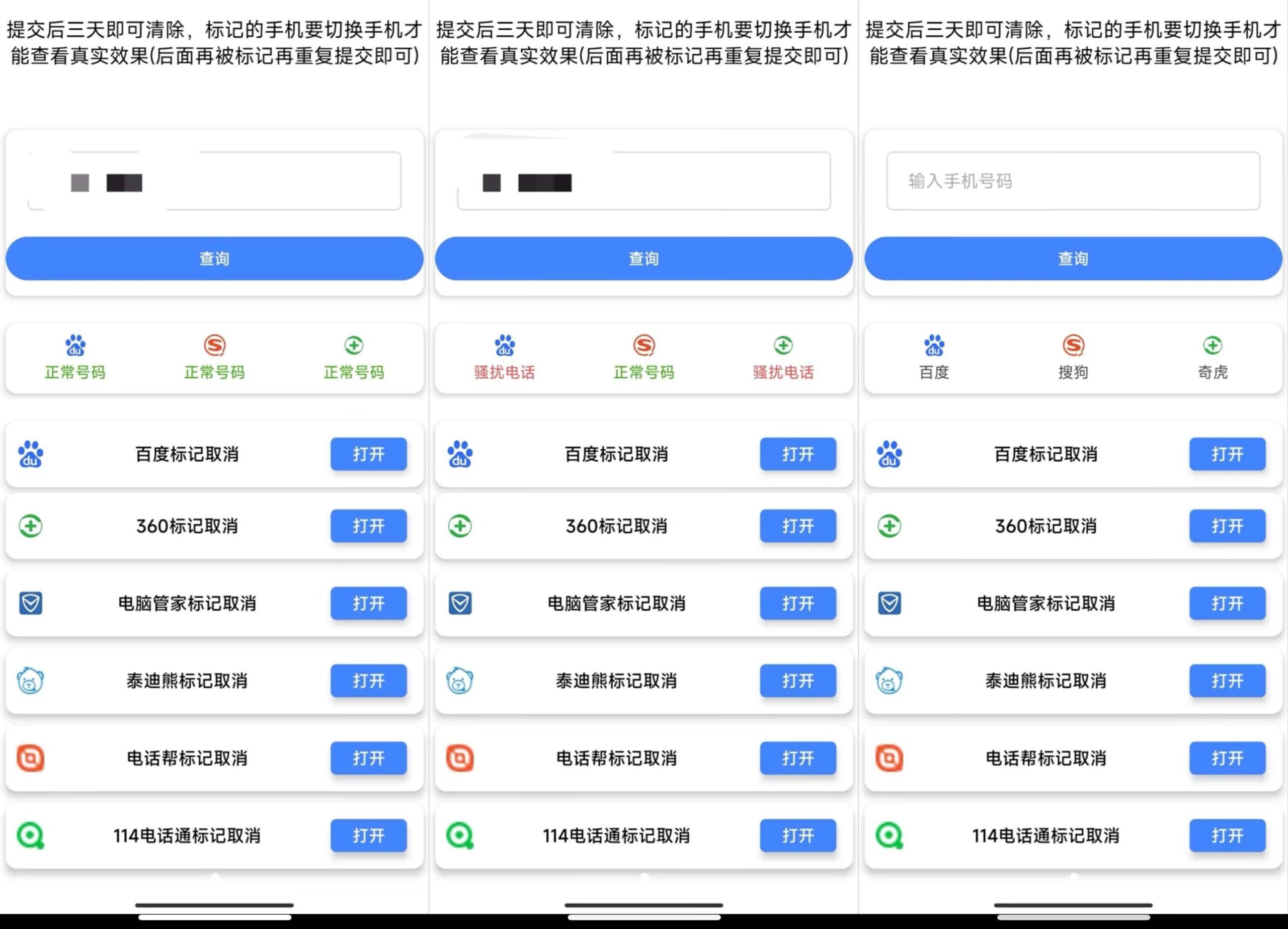This screenshot has height=929, width=1288.
Task: Tap bear icon in right 泰迪熊标记取消 row
Action: click(890, 681)
